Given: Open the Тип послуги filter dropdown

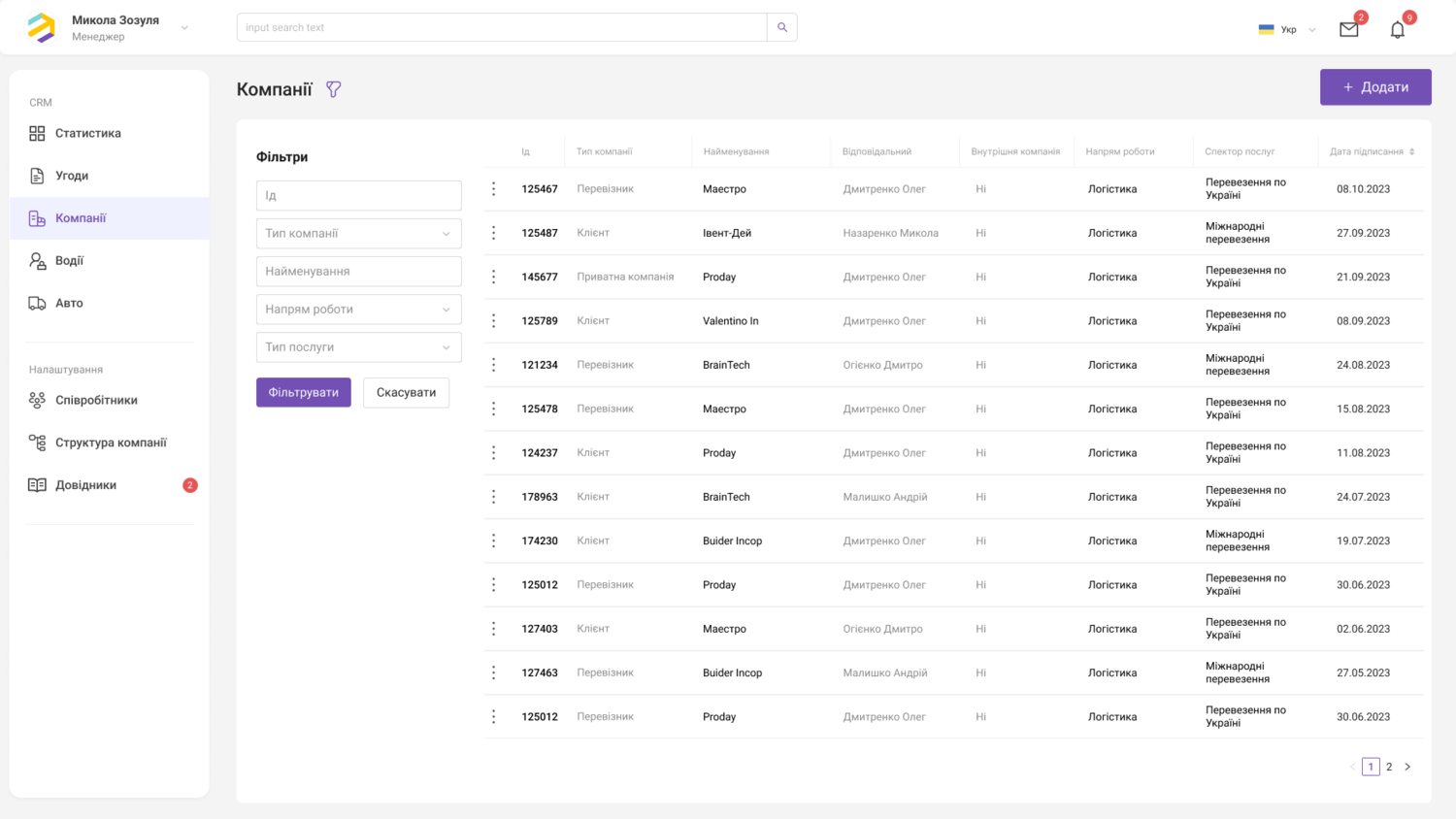Looking at the screenshot, I should click(x=359, y=347).
